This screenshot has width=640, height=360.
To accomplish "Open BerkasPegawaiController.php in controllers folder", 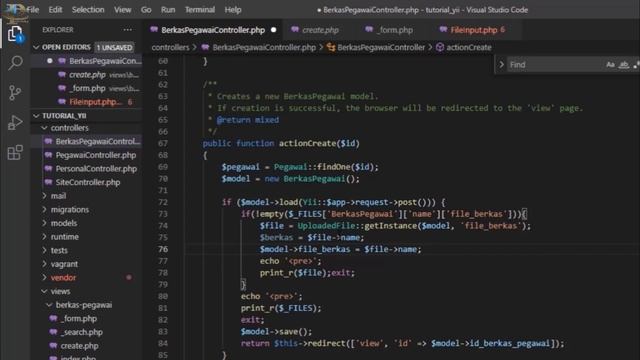I will coord(88,142).
